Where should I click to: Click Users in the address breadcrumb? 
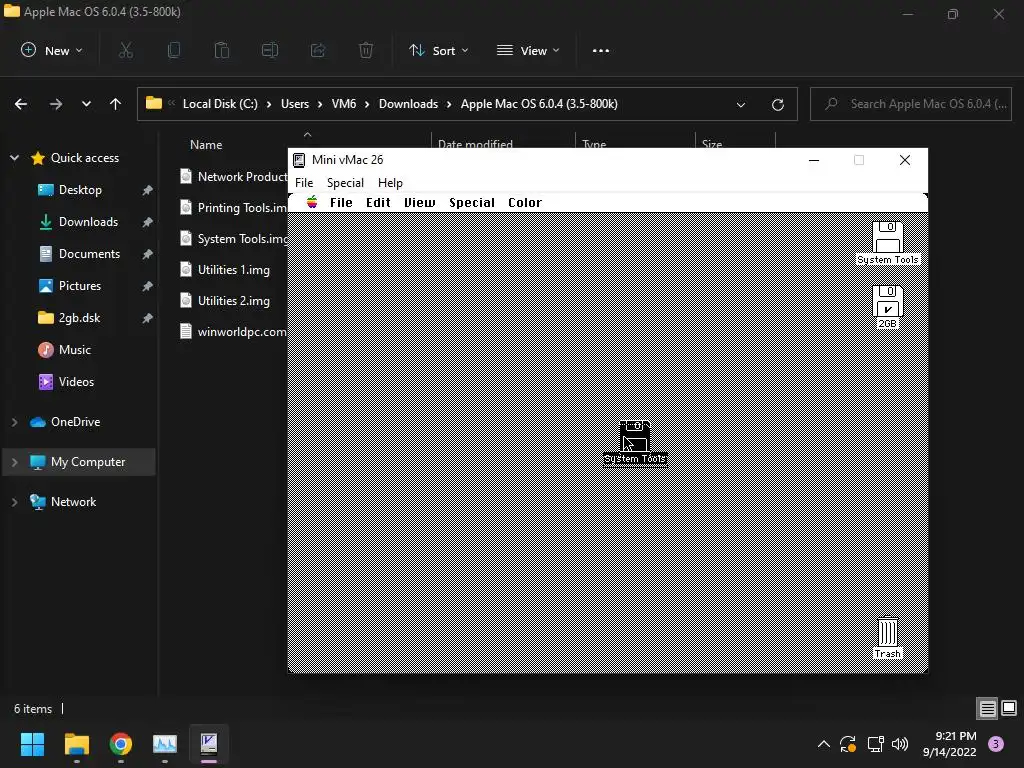295,104
